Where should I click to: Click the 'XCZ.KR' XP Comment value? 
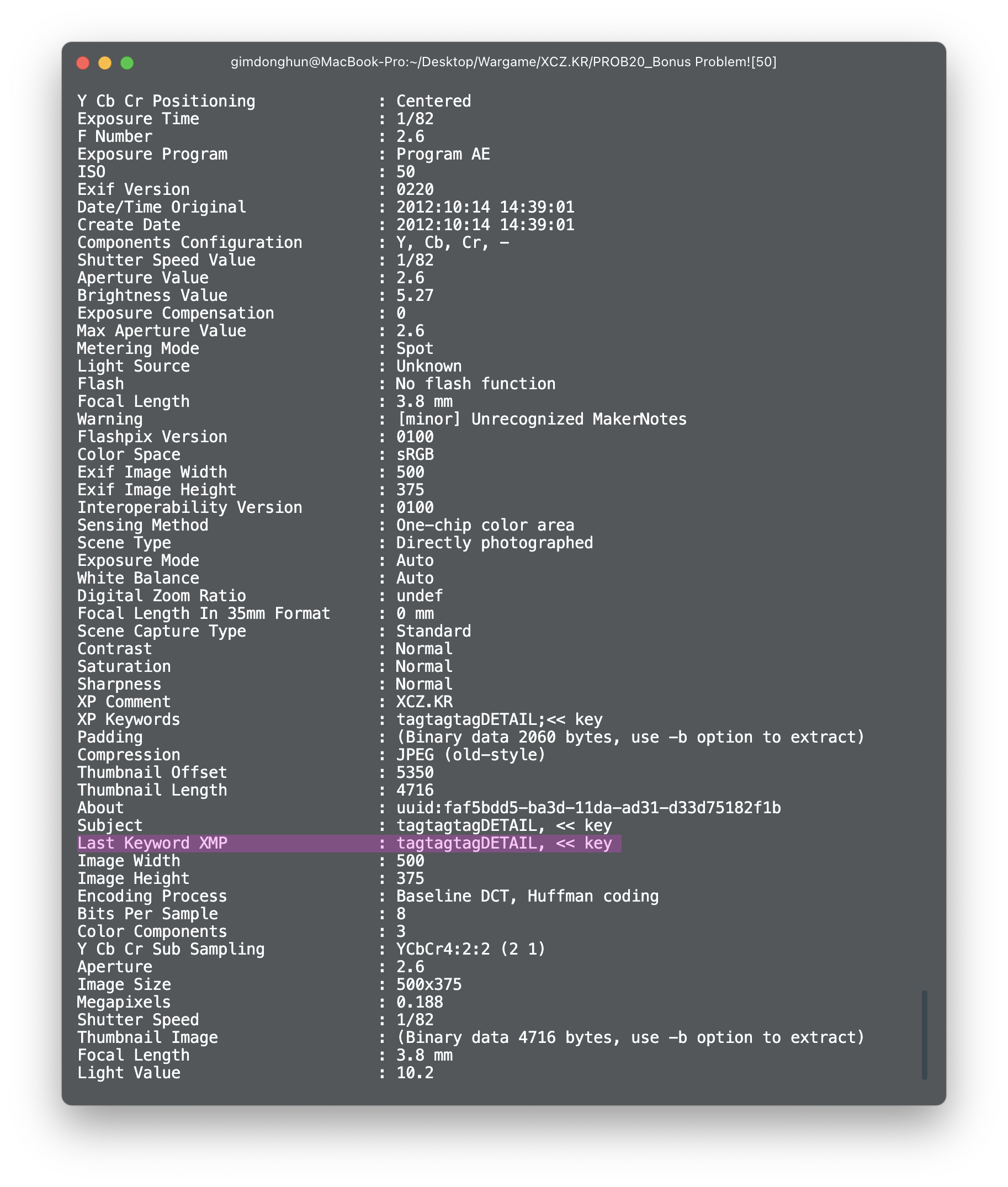pos(425,702)
